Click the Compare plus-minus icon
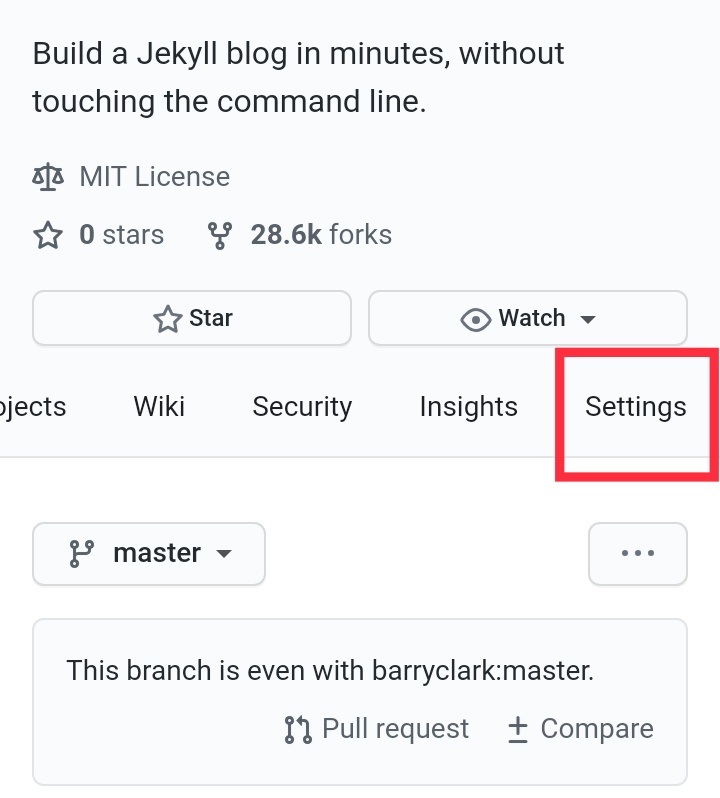 click(x=517, y=730)
